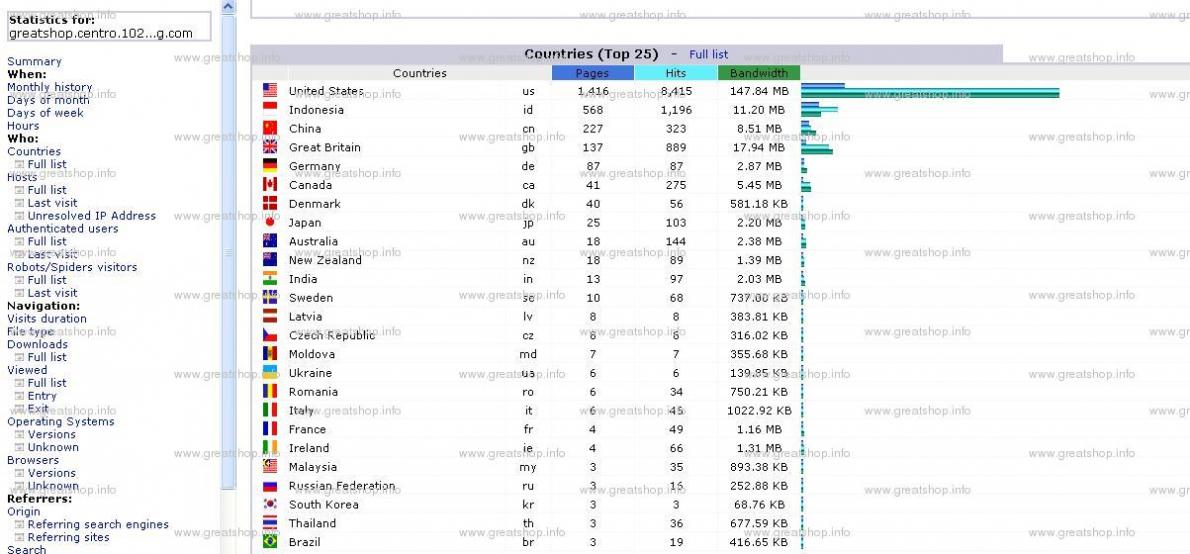Click the Czech Republic flag icon

(x=269, y=335)
